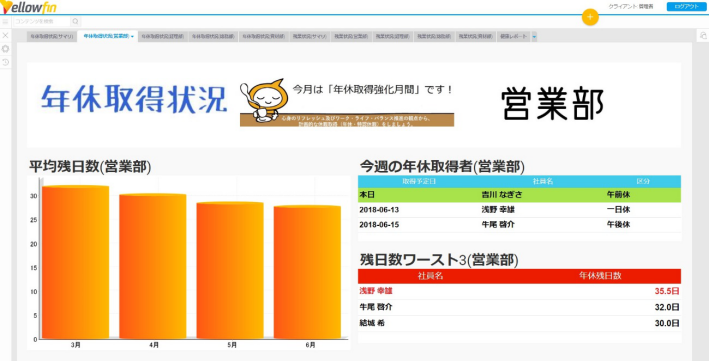Click the クライアント label in header
Image resolution: width=709 pixels, height=362 pixels.
click(622, 7)
